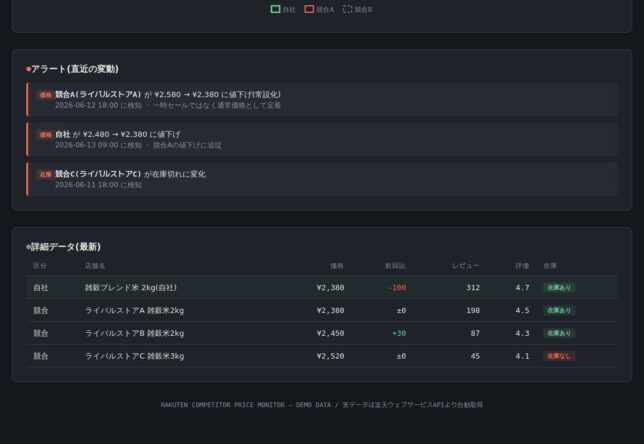This screenshot has width=644, height=444.
Task: Click the 4.7 rating value
Action: (x=522, y=288)
